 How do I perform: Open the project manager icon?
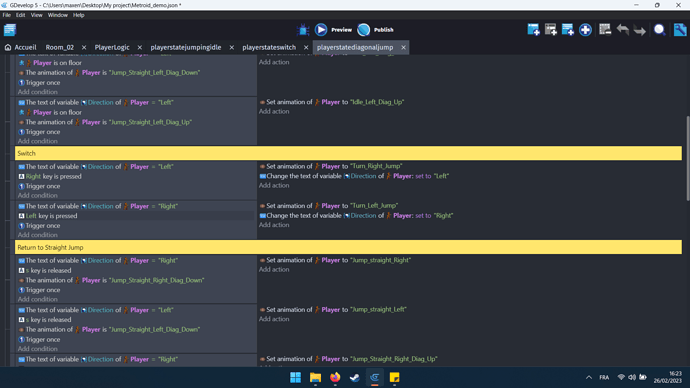tap(10, 30)
